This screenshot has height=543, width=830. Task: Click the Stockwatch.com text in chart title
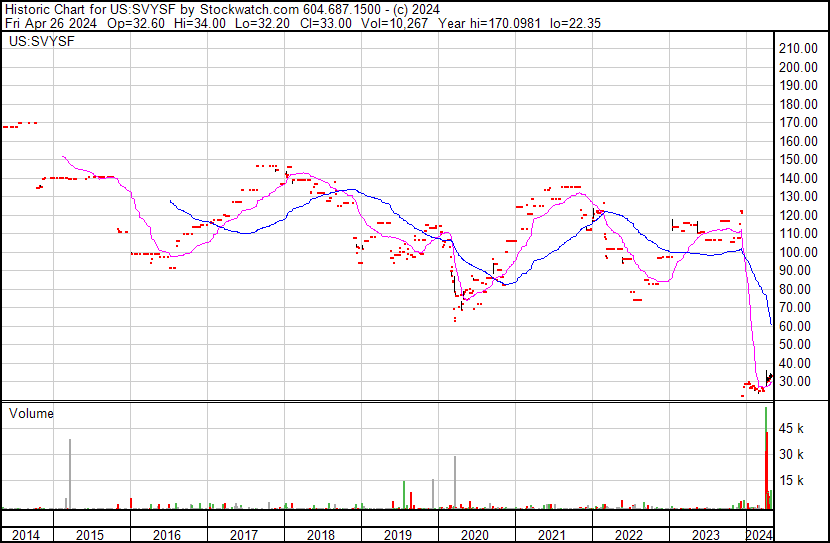coord(249,10)
